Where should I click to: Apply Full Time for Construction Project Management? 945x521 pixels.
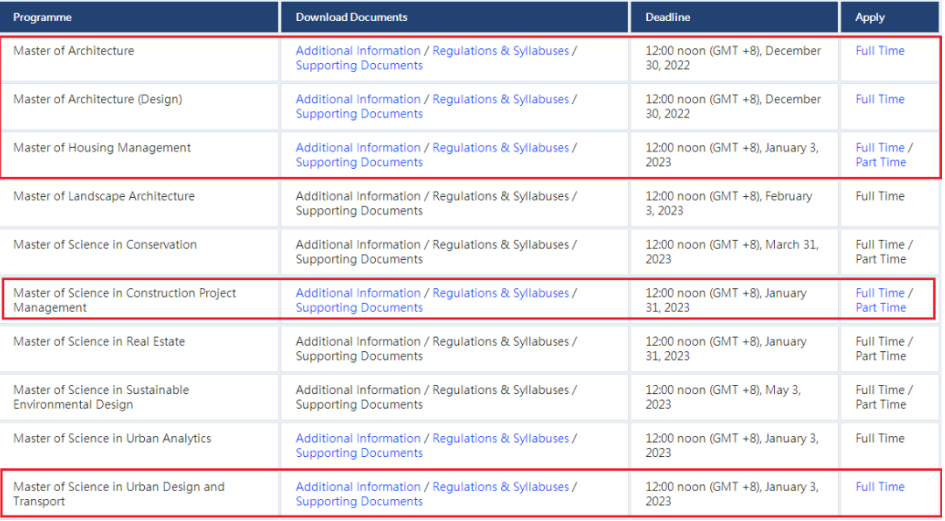click(x=879, y=294)
